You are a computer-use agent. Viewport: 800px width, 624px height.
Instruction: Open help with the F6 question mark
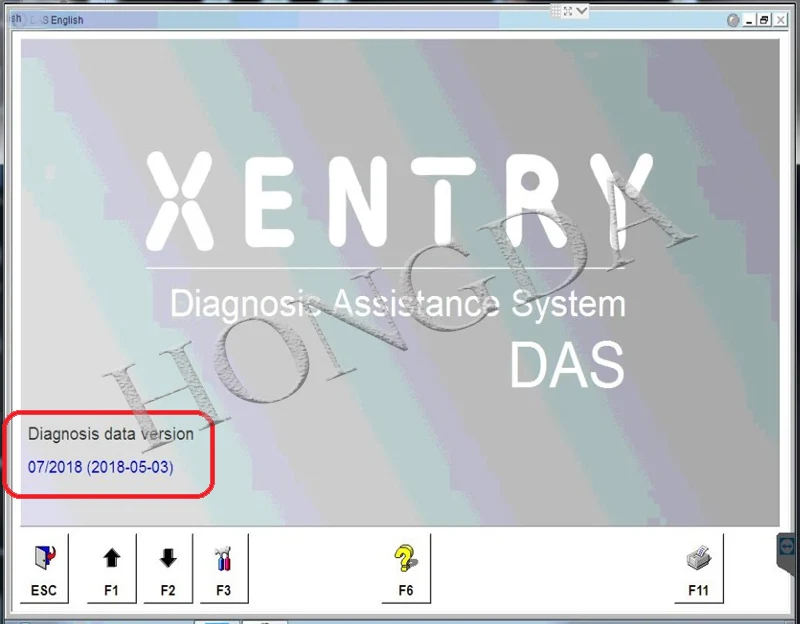pos(406,568)
